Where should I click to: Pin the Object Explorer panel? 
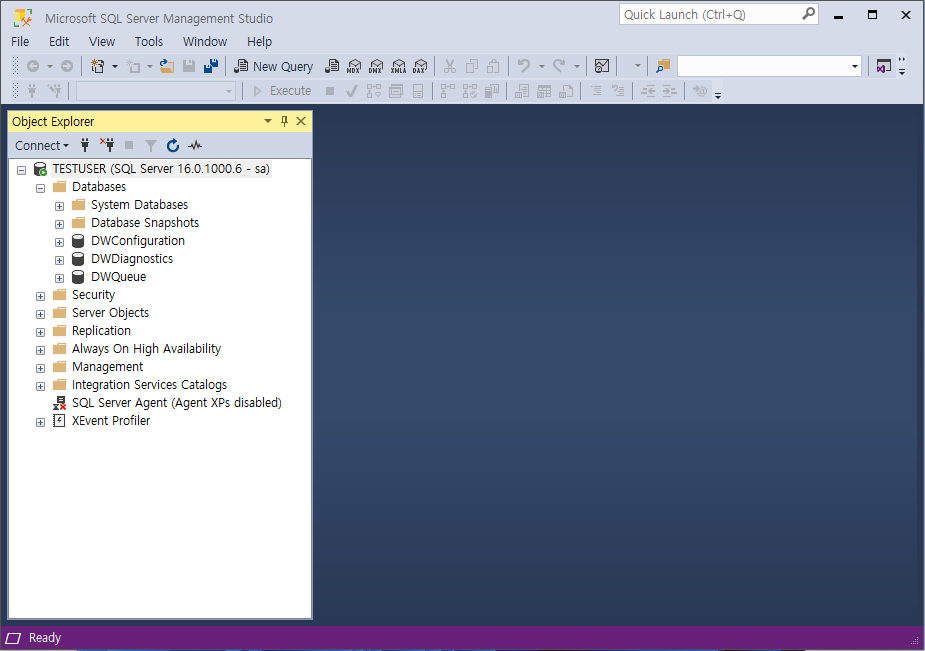[x=284, y=121]
